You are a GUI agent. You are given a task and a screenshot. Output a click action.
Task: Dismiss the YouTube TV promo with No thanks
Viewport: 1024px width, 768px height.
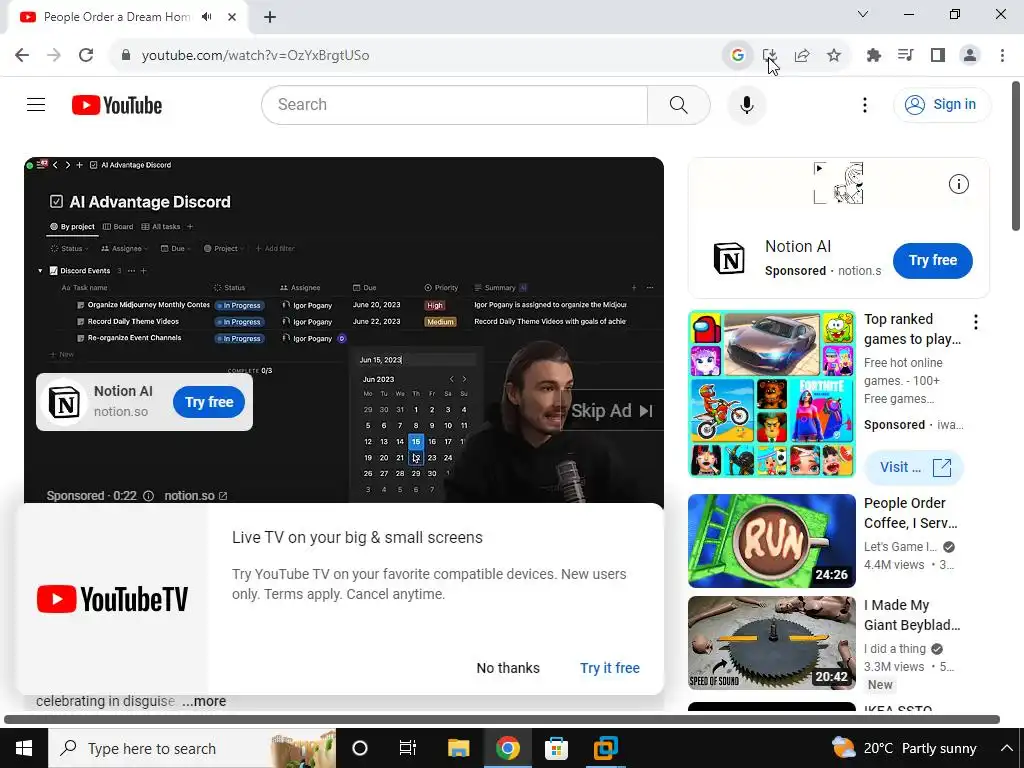coord(508,668)
